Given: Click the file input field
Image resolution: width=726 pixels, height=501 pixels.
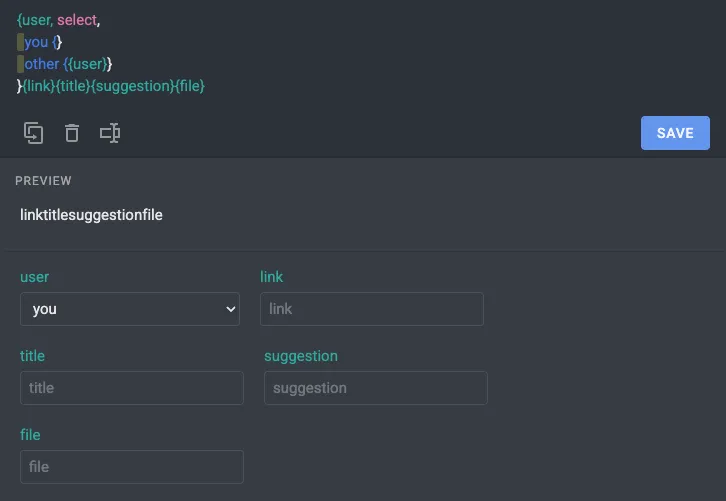Looking at the screenshot, I should [x=131, y=467].
